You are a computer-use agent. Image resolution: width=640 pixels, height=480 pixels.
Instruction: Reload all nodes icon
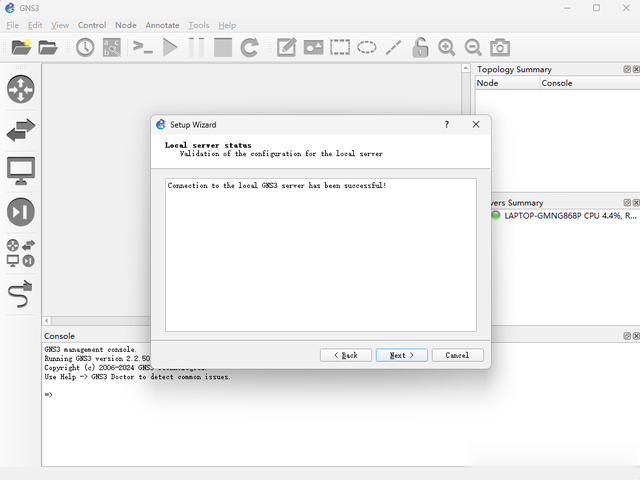point(249,47)
